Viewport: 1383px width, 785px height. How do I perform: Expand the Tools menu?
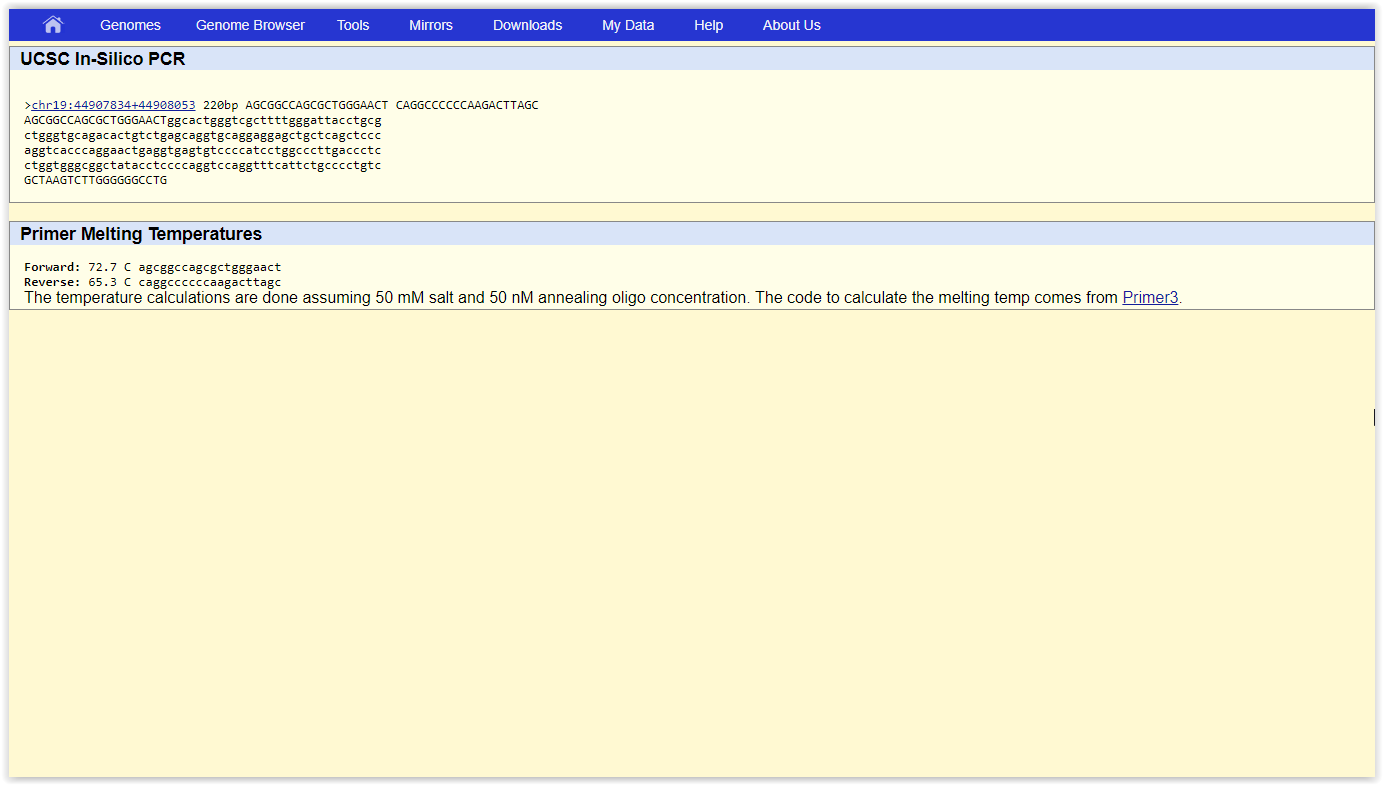(x=353, y=25)
